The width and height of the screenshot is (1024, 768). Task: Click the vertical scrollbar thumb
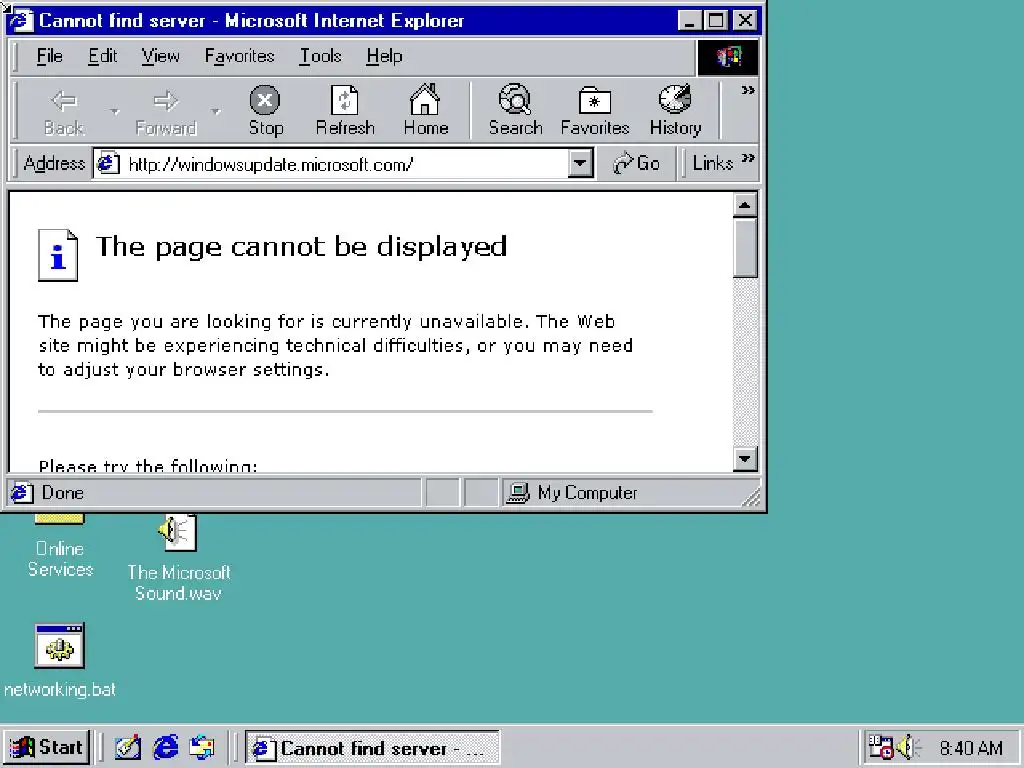click(x=744, y=248)
